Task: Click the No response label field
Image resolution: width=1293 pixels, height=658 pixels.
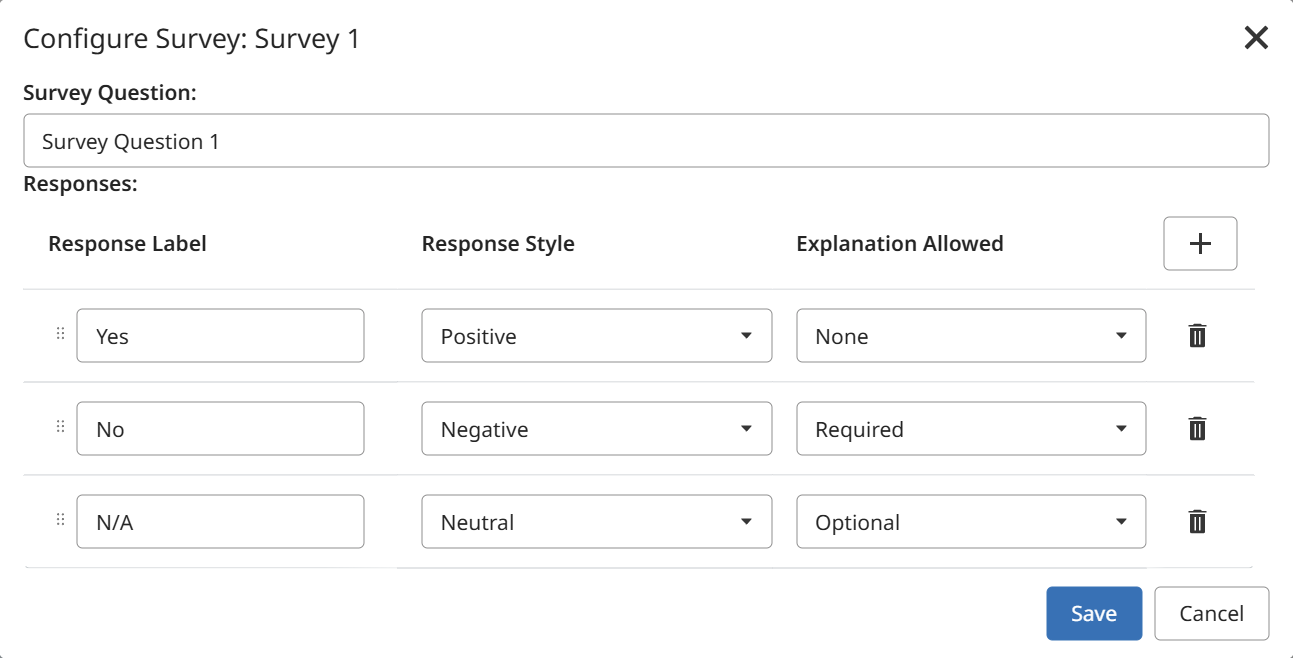Action: pyautogui.click(x=220, y=429)
